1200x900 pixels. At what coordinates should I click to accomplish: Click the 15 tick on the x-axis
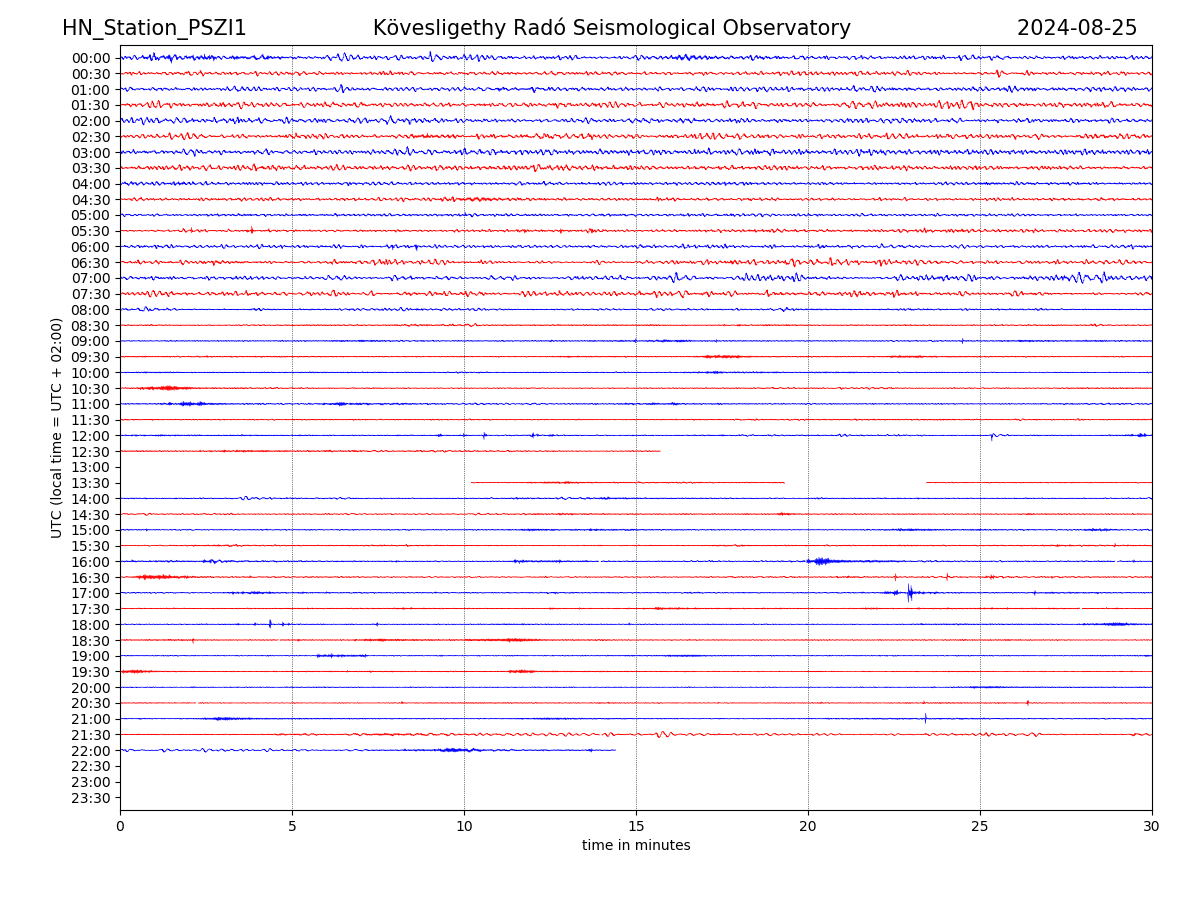tap(636, 826)
